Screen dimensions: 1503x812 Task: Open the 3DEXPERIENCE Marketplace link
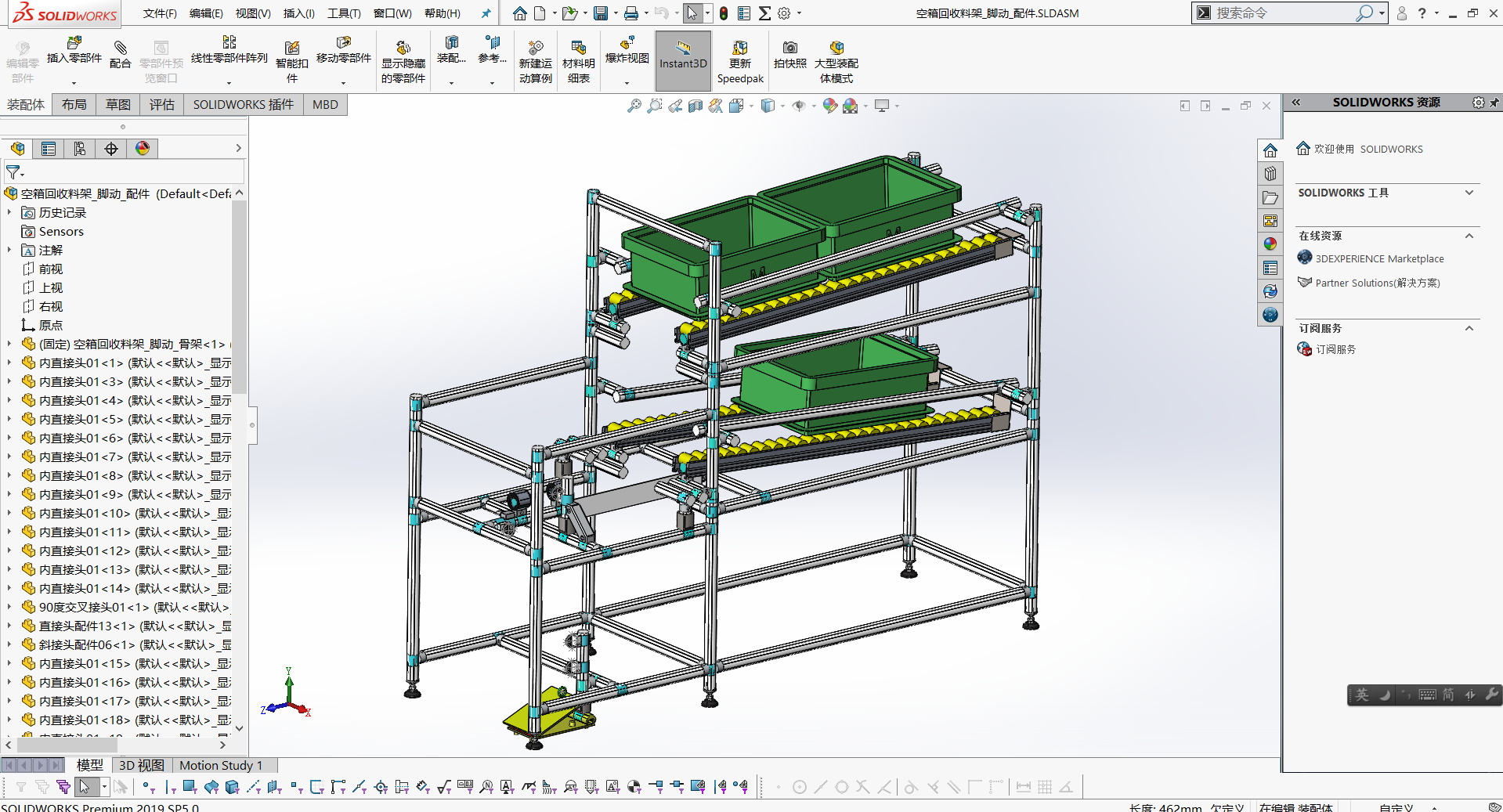(x=1378, y=258)
